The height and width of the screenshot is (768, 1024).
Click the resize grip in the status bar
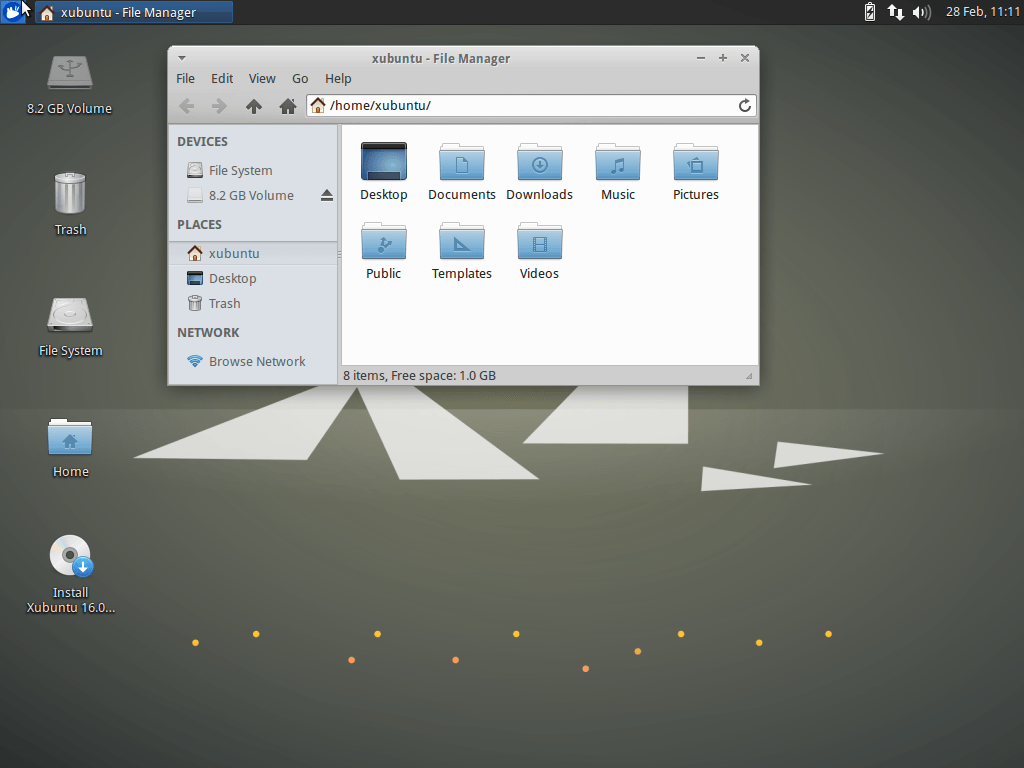tap(749, 376)
